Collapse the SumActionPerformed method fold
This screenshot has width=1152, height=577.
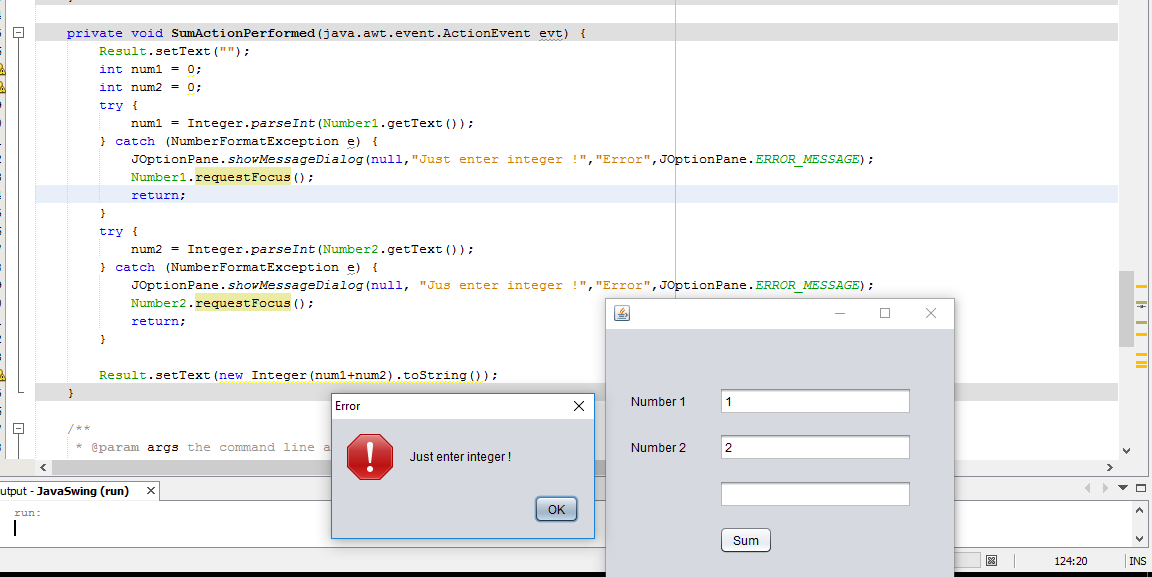click(x=18, y=32)
